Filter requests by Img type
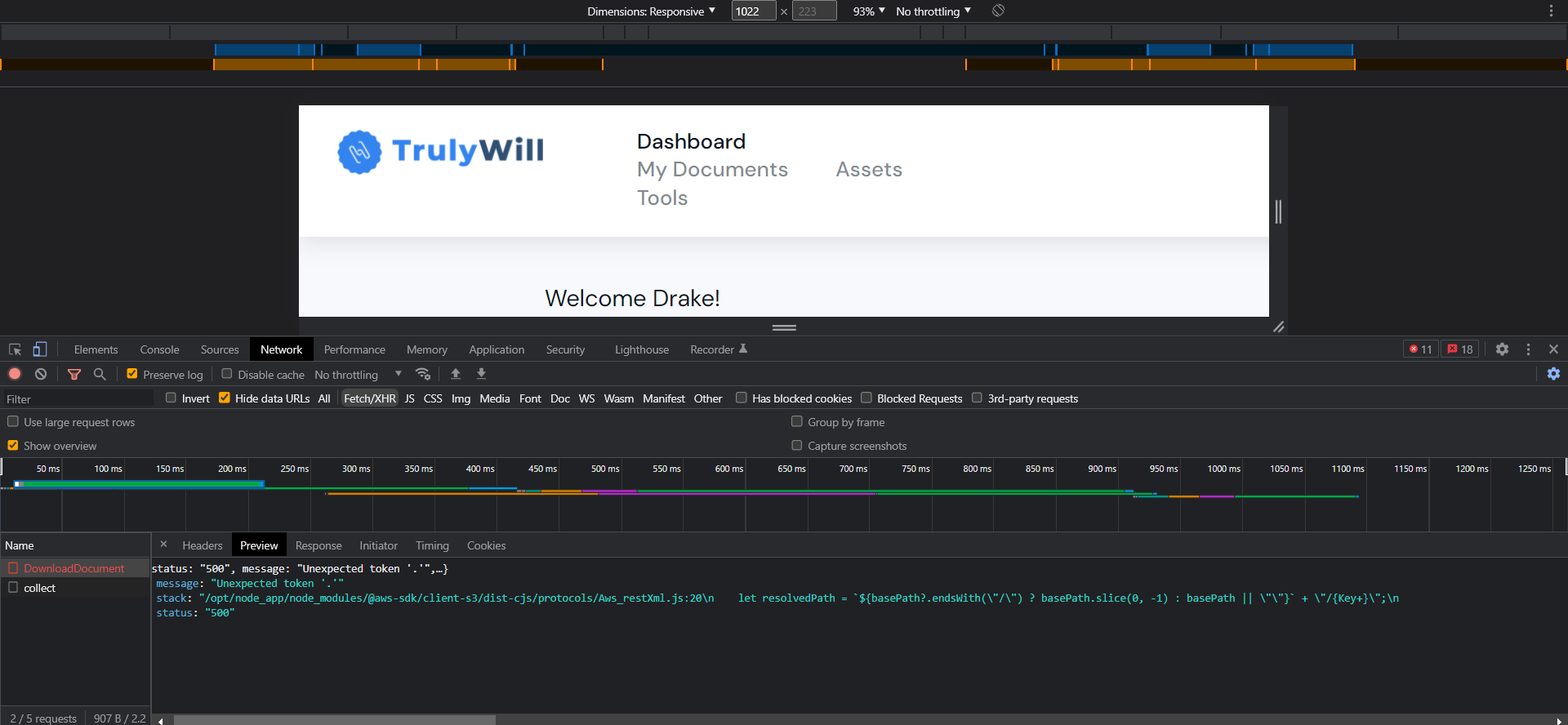The height and width of the screenshot is (725, 1568). [x=461, y=398]
